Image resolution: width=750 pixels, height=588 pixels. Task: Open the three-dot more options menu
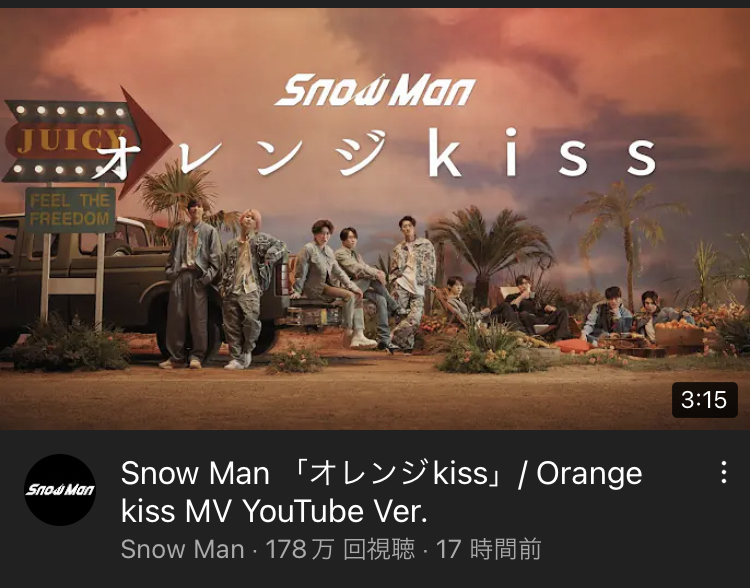tap(724, 472)
